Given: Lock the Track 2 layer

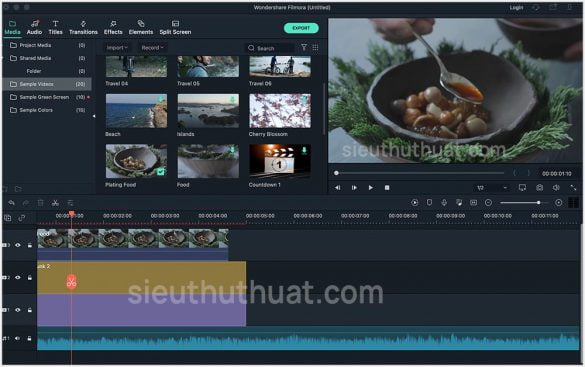Looking at the screenshot, I should pyautogui.click(x=29, y=277).
